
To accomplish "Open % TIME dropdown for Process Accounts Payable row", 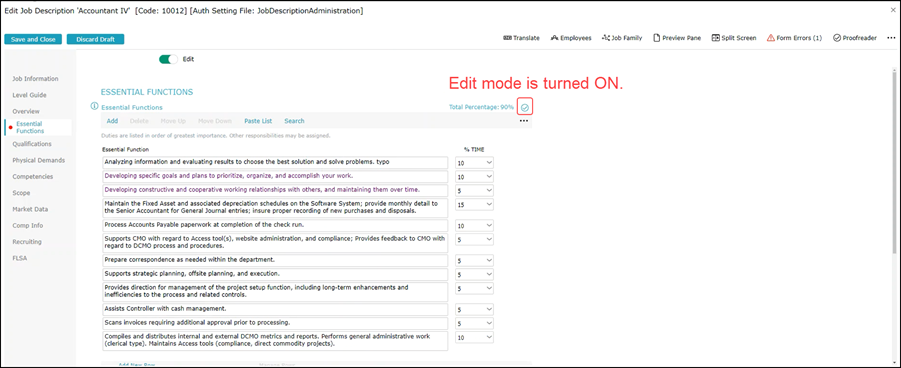I will click(x=474, y=225).
